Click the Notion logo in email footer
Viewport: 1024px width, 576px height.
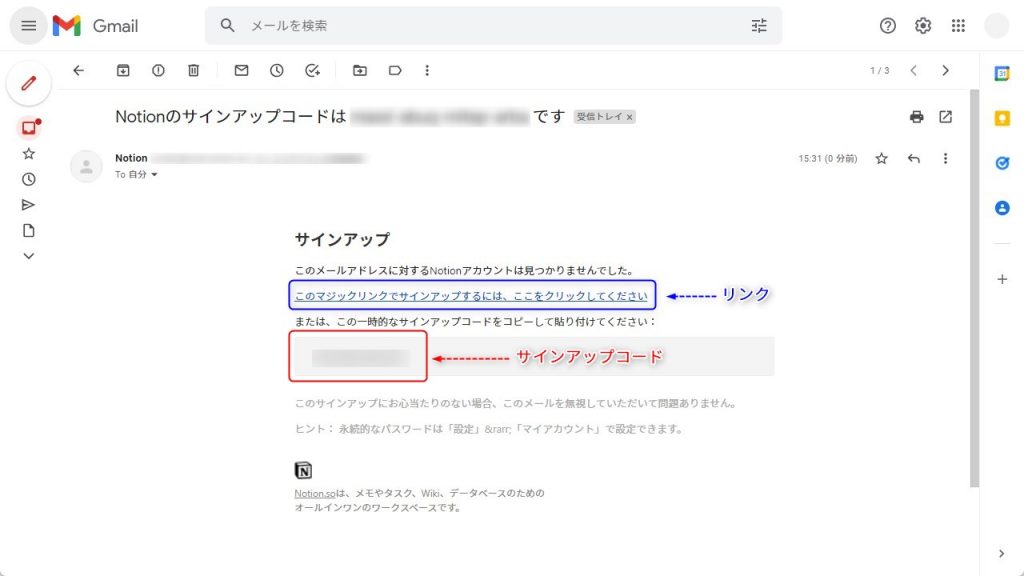click(x=303, y=470)
